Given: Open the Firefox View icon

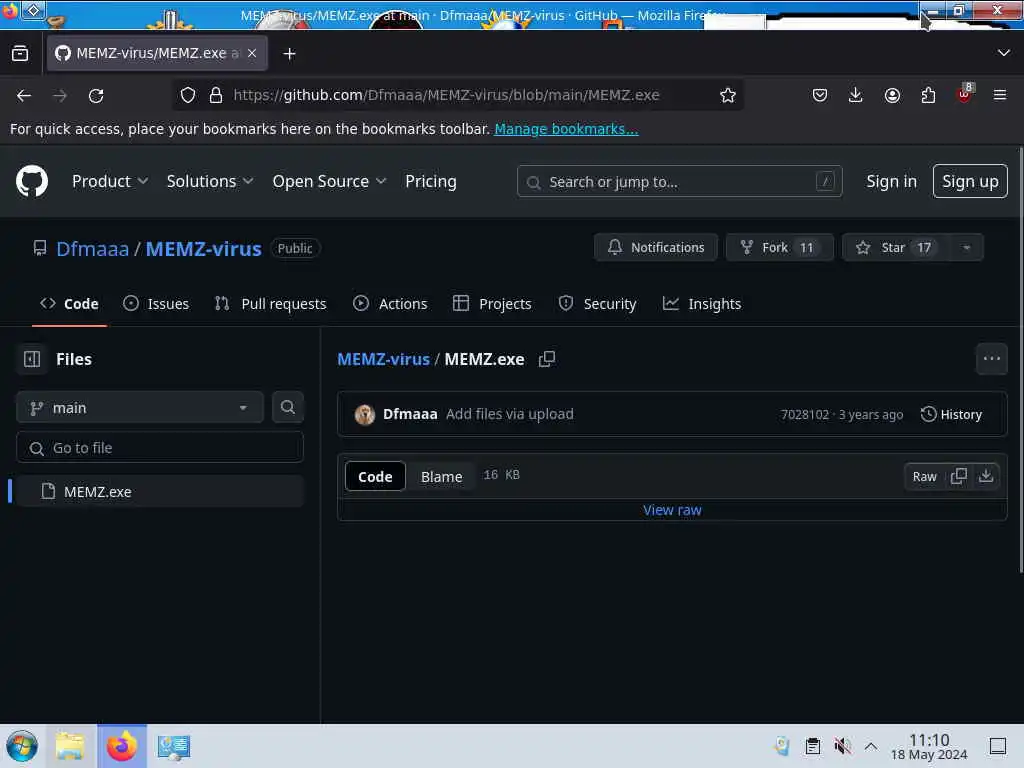Looking at the screenshot, I should pos(20,54).
